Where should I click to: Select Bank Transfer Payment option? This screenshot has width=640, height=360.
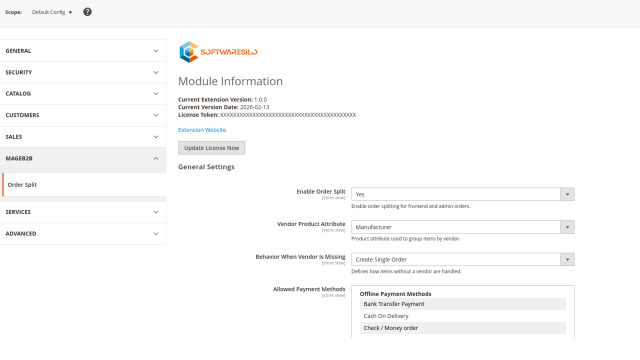coord(462,304)
